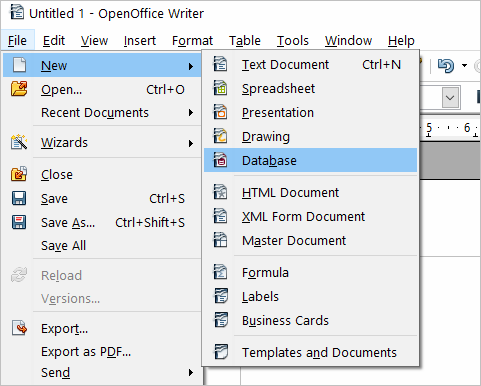The width and height of the screenshot is (481, 386).
Task: Click the horizontal ruler near mark 5
Action: click(x=429, y=128)
